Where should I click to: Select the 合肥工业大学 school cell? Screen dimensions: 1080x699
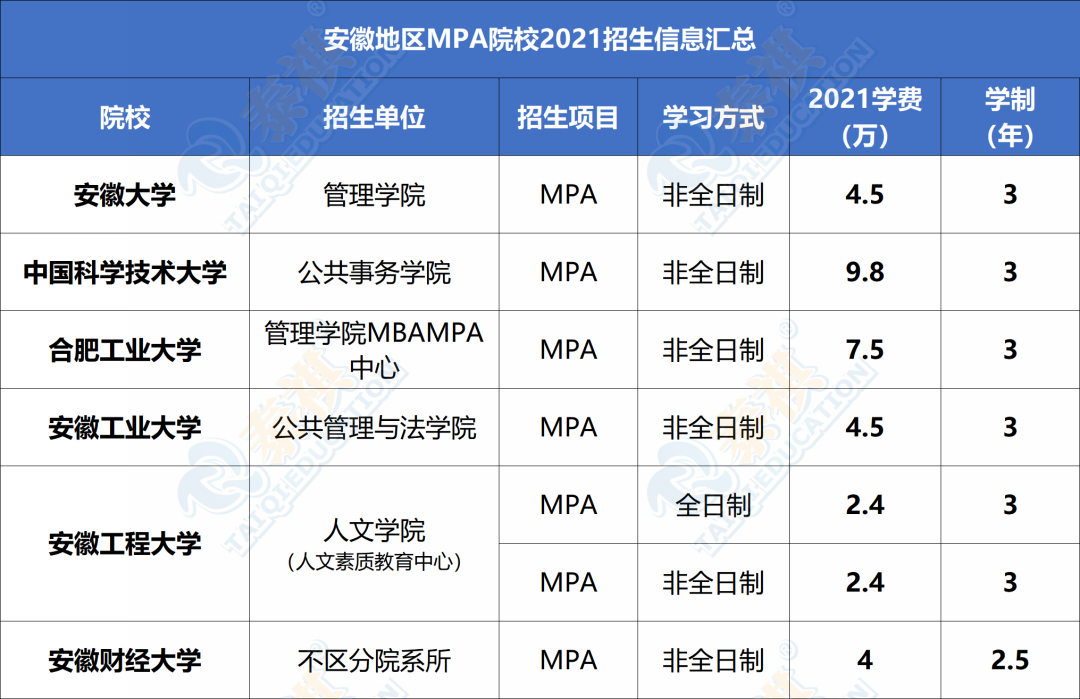pos(125,350)
